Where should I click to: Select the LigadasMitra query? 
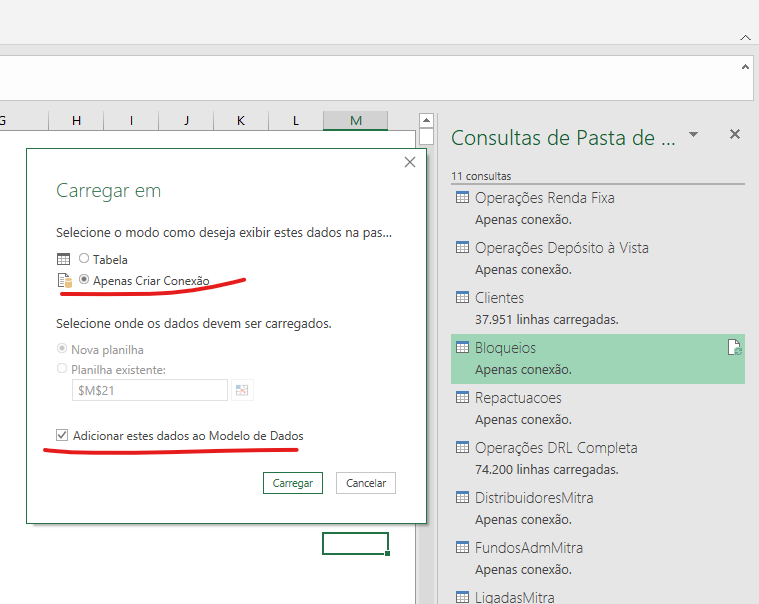click(x=597, y=596)
